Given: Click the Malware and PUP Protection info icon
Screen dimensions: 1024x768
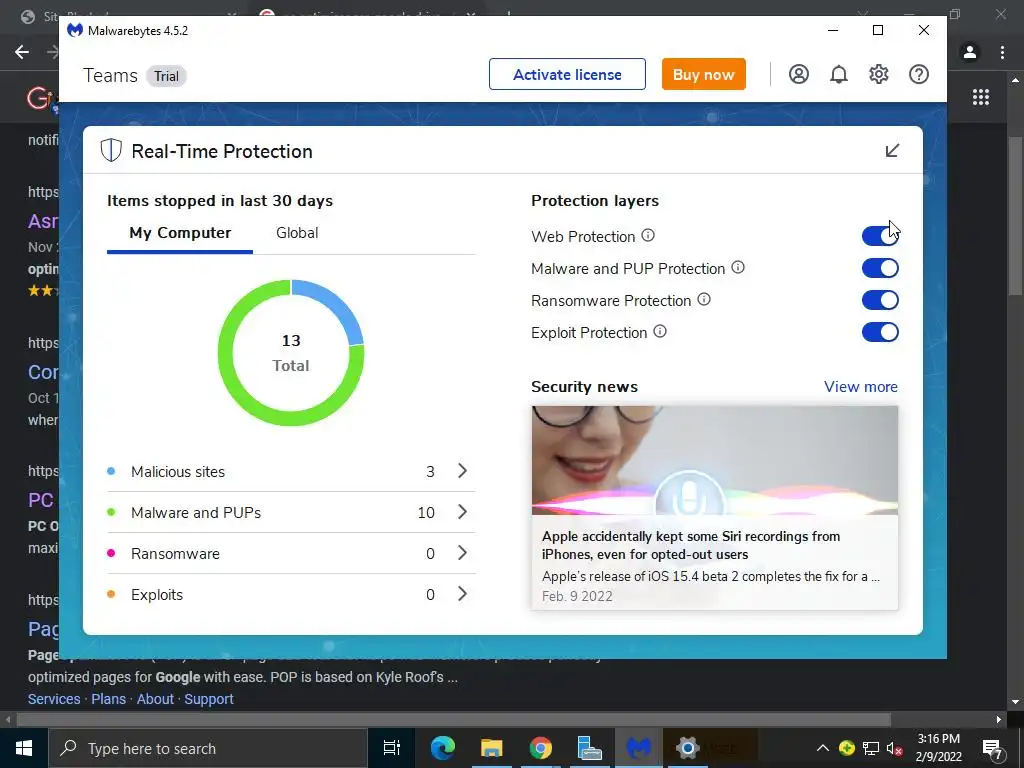Looking at the screenshot, I should click(x=738, y=268).
